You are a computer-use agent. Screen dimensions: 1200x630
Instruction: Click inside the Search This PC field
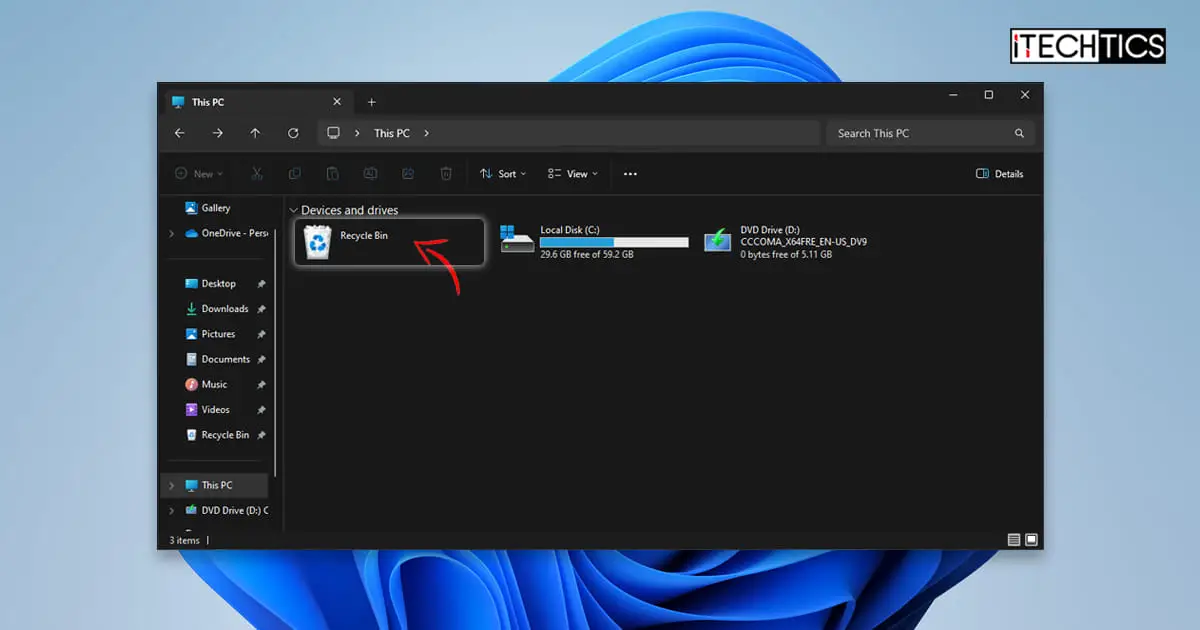920,132
